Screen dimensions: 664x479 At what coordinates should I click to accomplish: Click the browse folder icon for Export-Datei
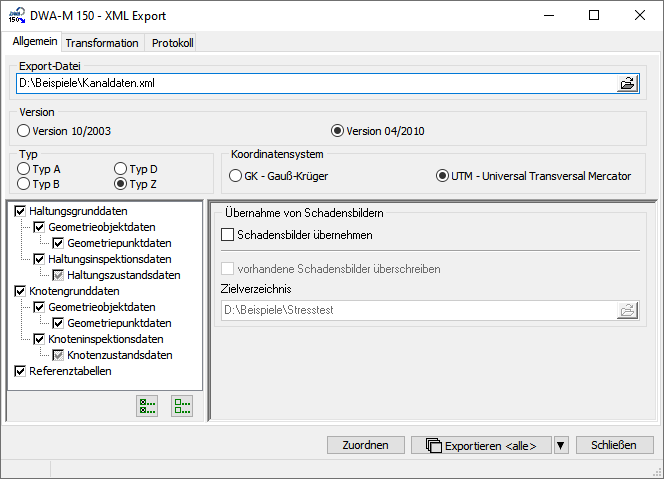coord(627,84)
